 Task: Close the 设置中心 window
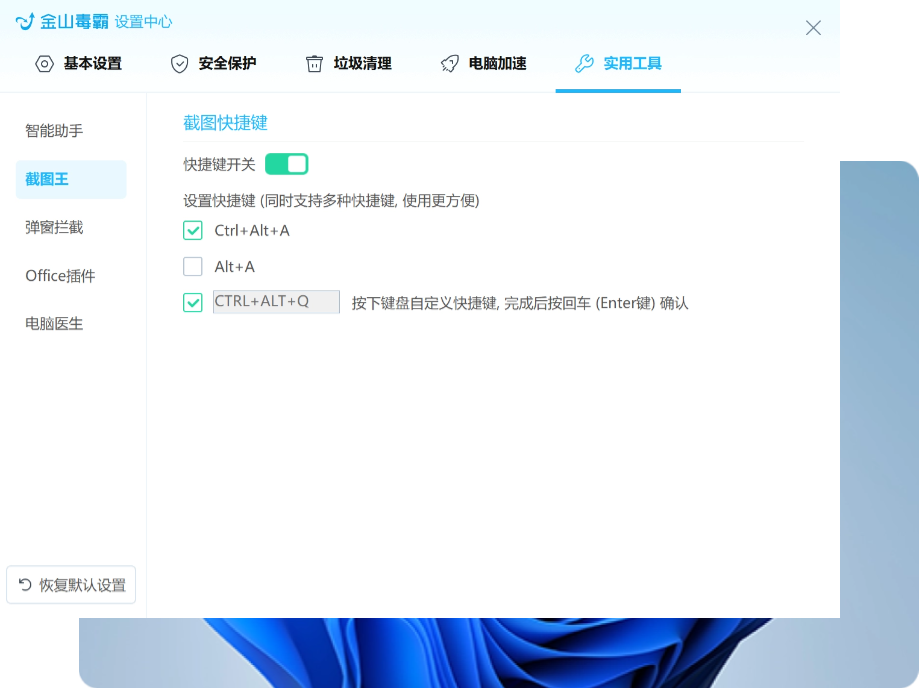click(813, 28)
